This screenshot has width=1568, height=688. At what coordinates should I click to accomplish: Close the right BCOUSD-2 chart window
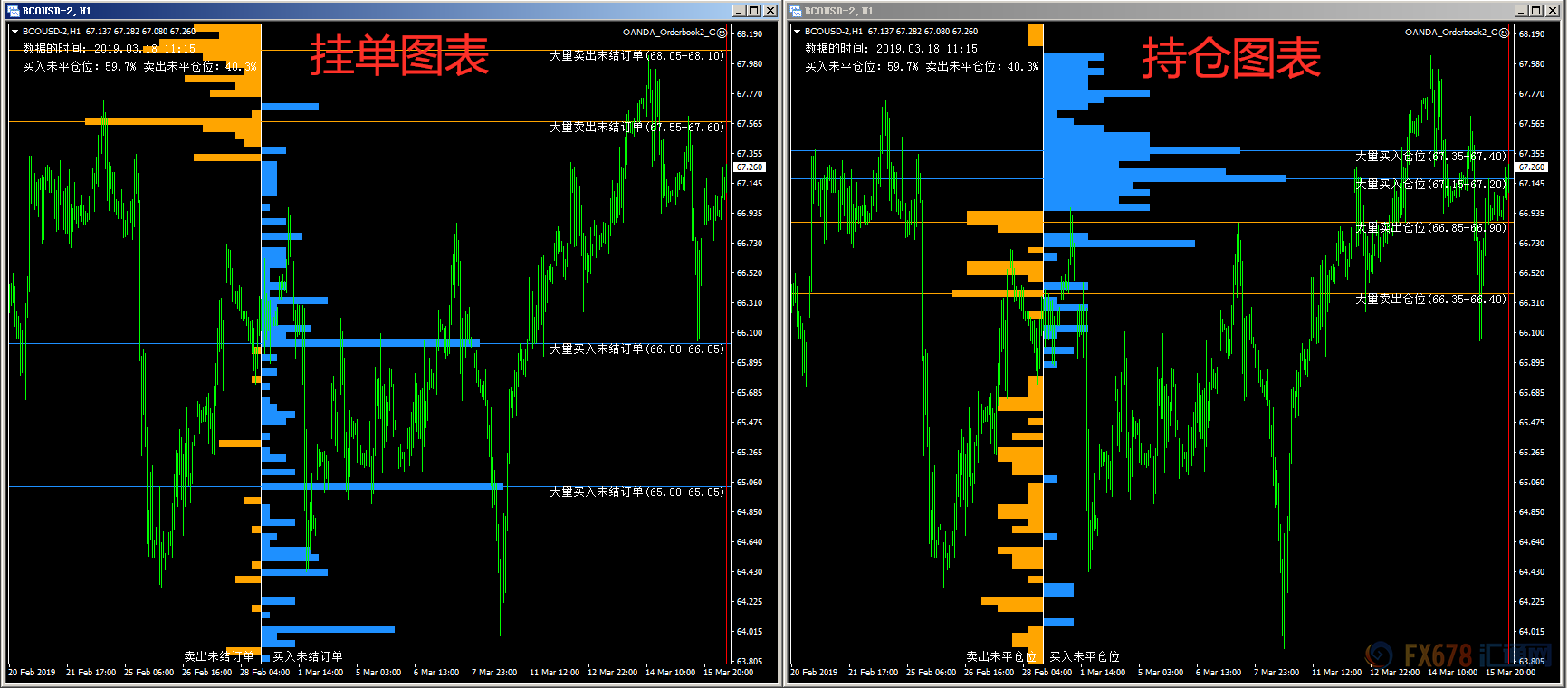tap(1553, 11)
